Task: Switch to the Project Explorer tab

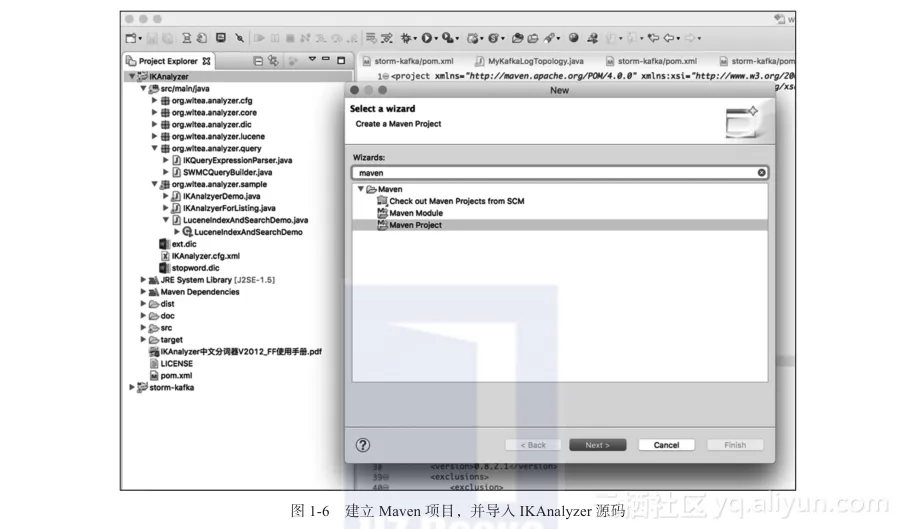Action: click(x=168, y=61)
